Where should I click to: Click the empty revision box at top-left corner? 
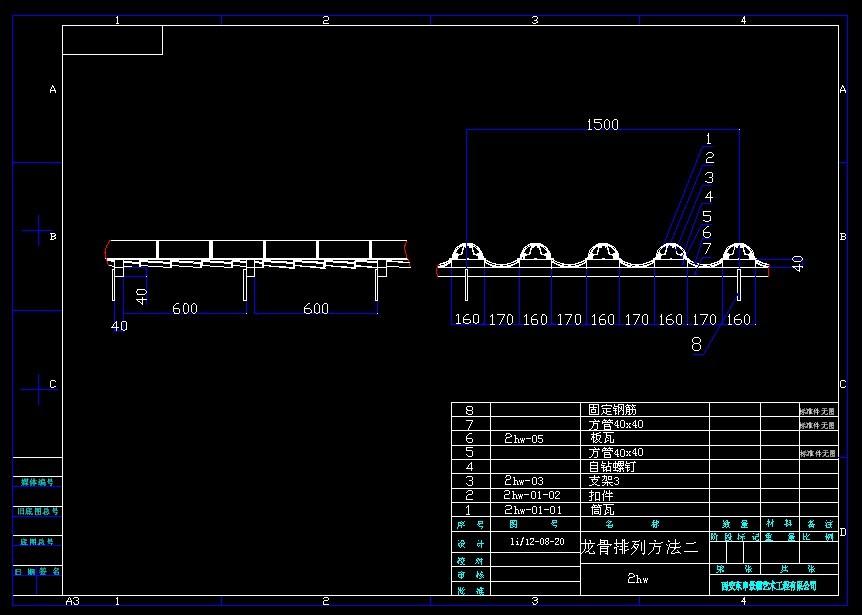click(x=112, y=40)
